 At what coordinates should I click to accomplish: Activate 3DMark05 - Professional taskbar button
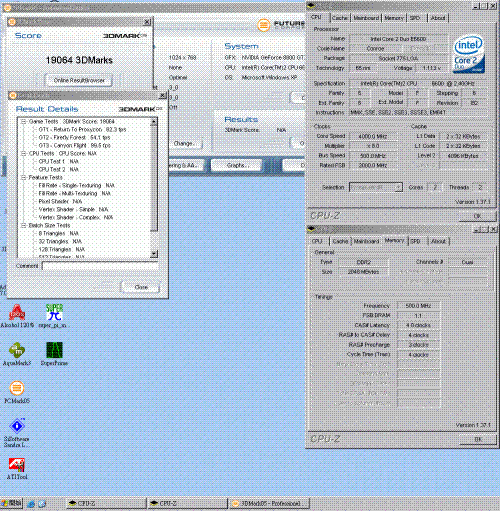click(x=269, y=503)
